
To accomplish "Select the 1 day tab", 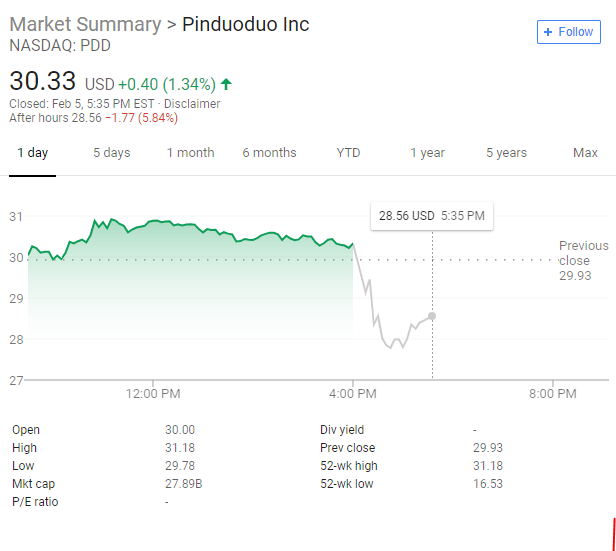I will coord(32,153).
